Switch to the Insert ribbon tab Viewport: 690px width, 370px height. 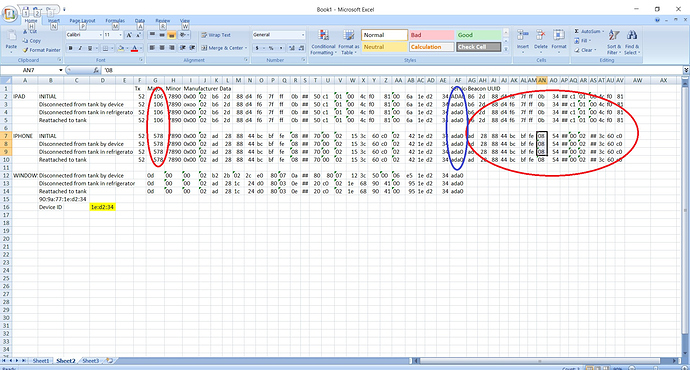[54, 21]
